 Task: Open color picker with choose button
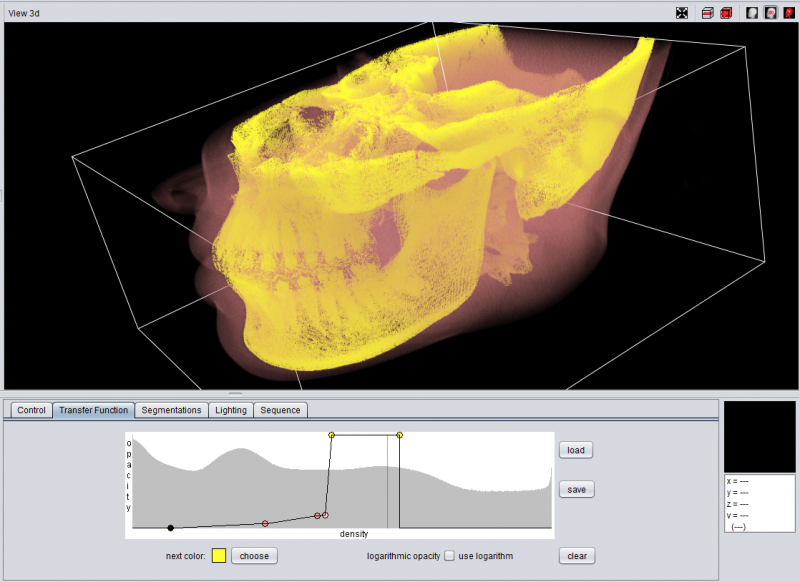point(254,556)
